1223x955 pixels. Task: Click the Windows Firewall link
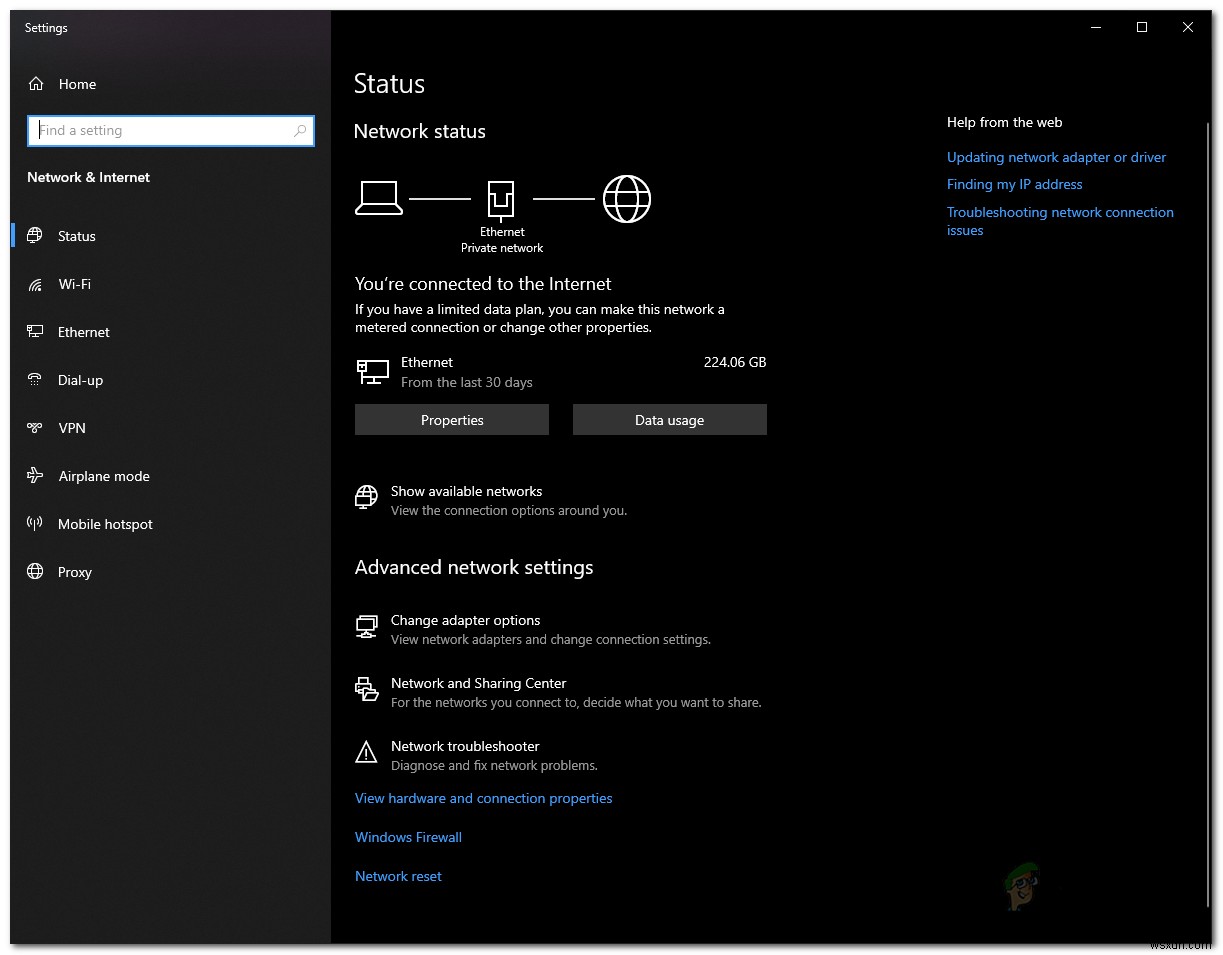pos(408,837)
